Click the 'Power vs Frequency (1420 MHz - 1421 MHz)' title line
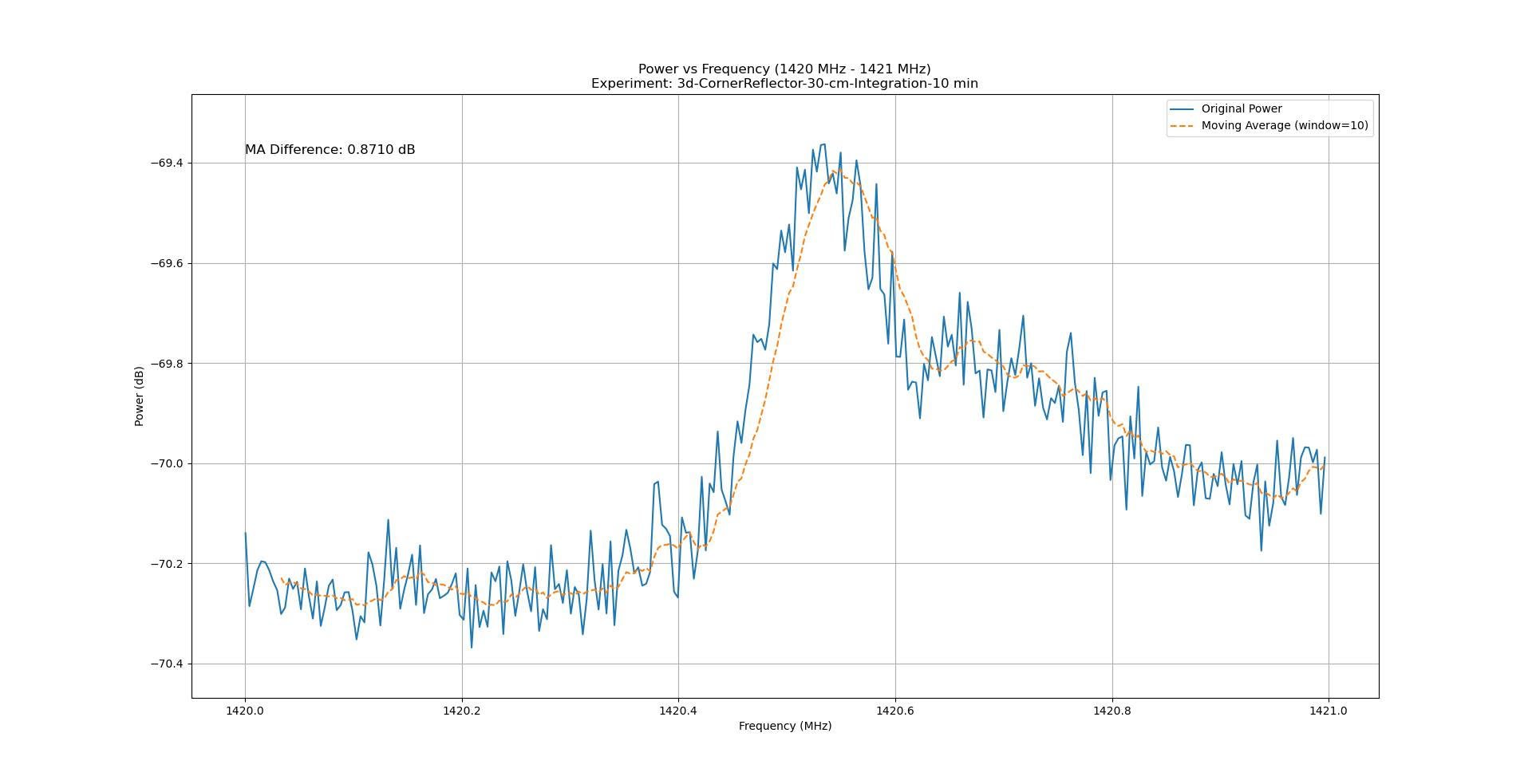The width and height of the screenshot is (1532, 784). [784, 69]
